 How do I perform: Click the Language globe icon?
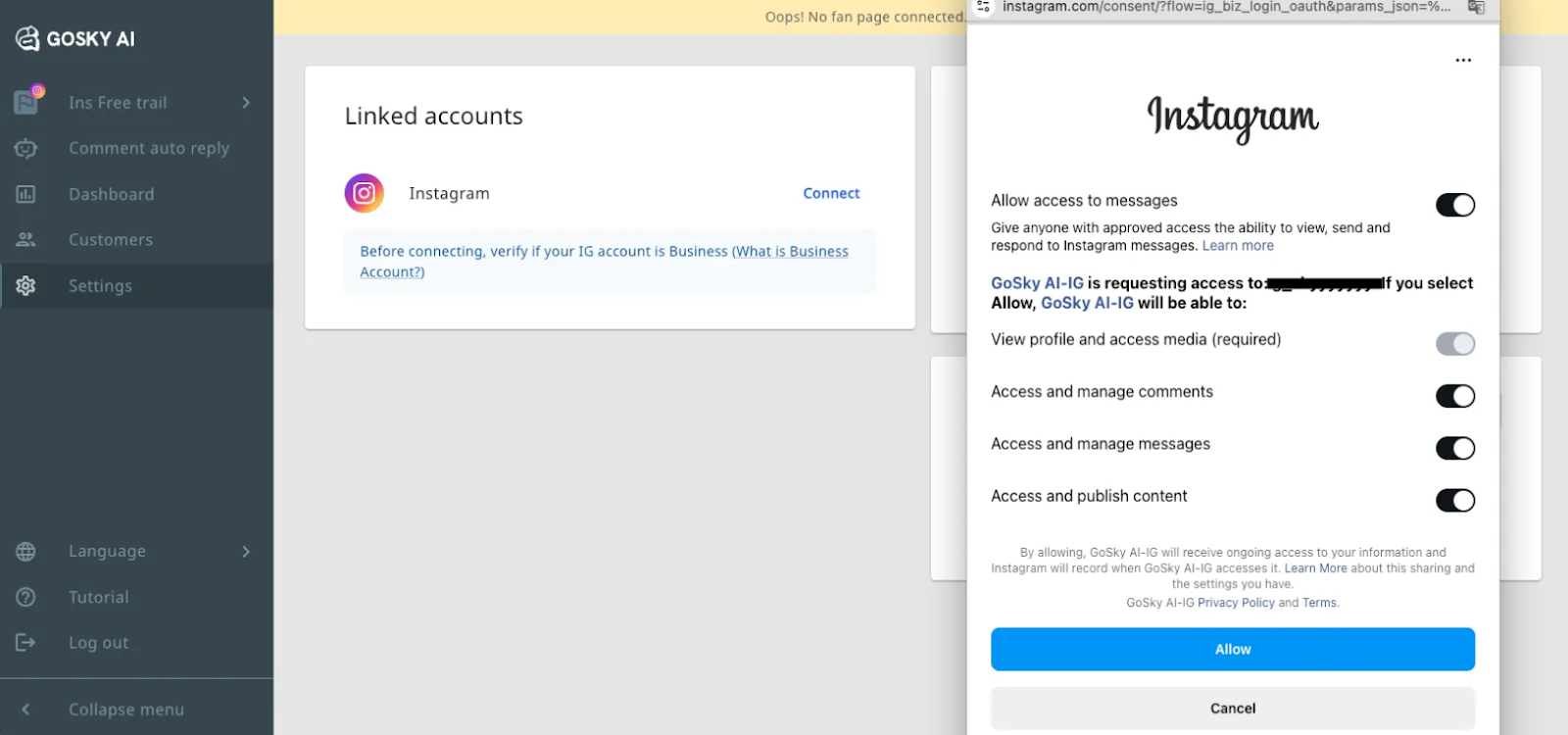tap(26, 552)
